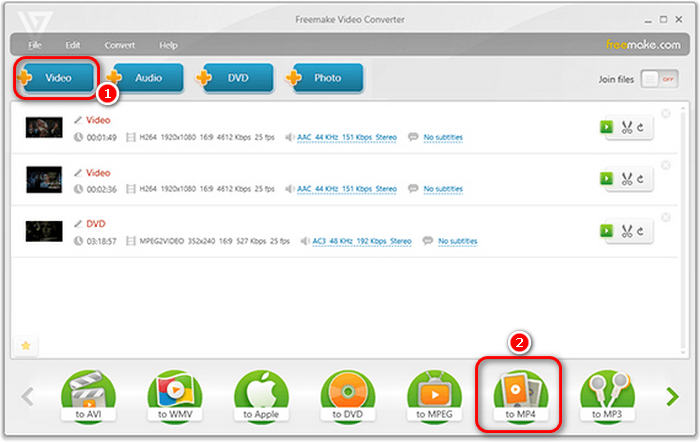
Task: Select the to MP4 format
Action: [521, 396]
